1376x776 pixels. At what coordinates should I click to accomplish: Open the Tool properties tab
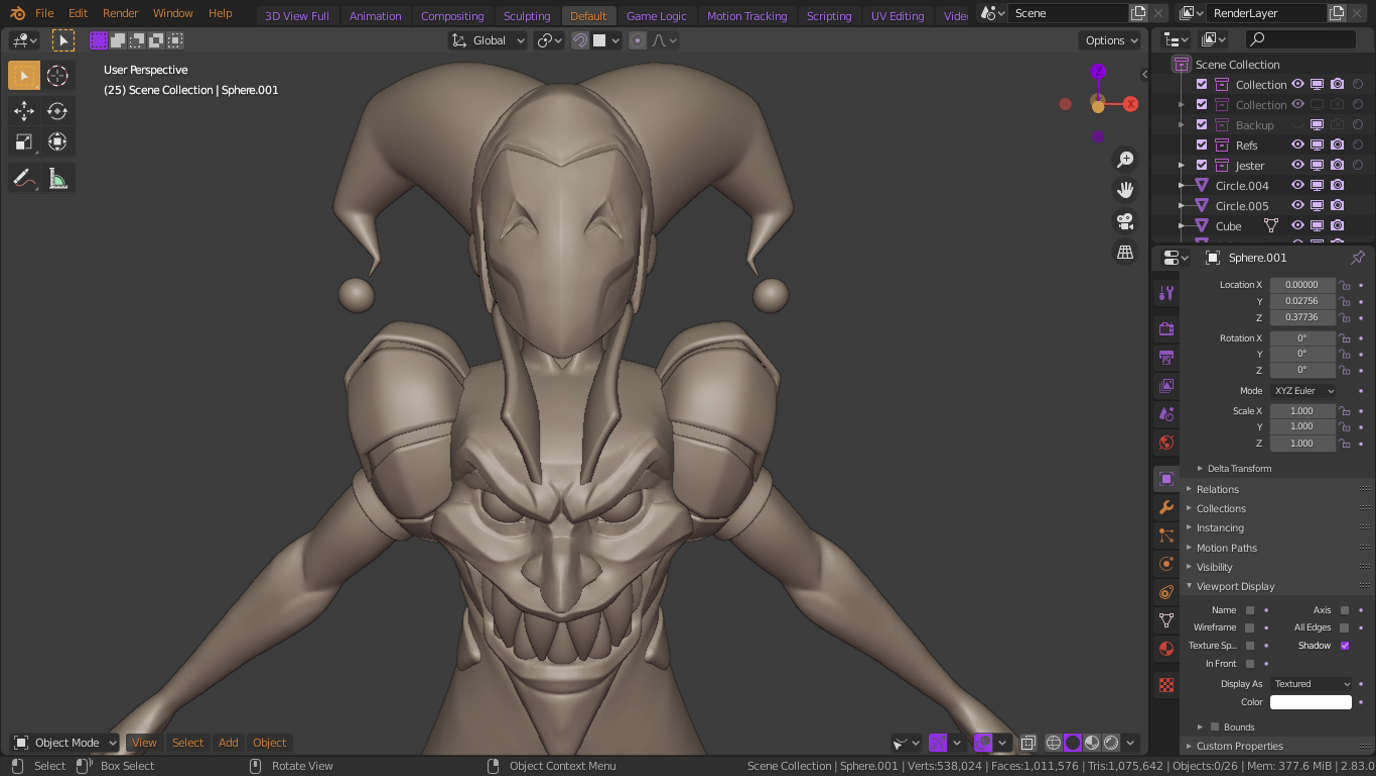1166,293
